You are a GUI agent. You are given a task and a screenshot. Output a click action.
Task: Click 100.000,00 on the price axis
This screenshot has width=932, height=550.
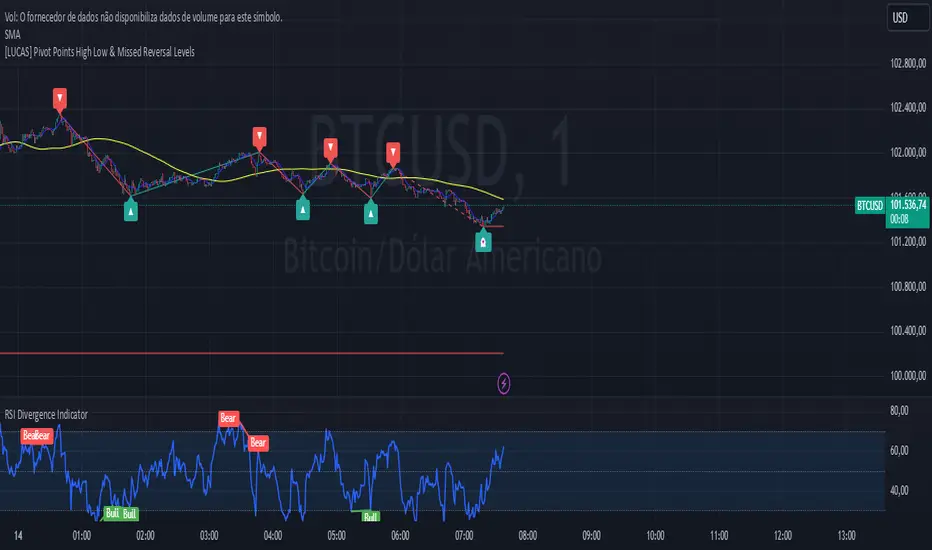[908, 376]
